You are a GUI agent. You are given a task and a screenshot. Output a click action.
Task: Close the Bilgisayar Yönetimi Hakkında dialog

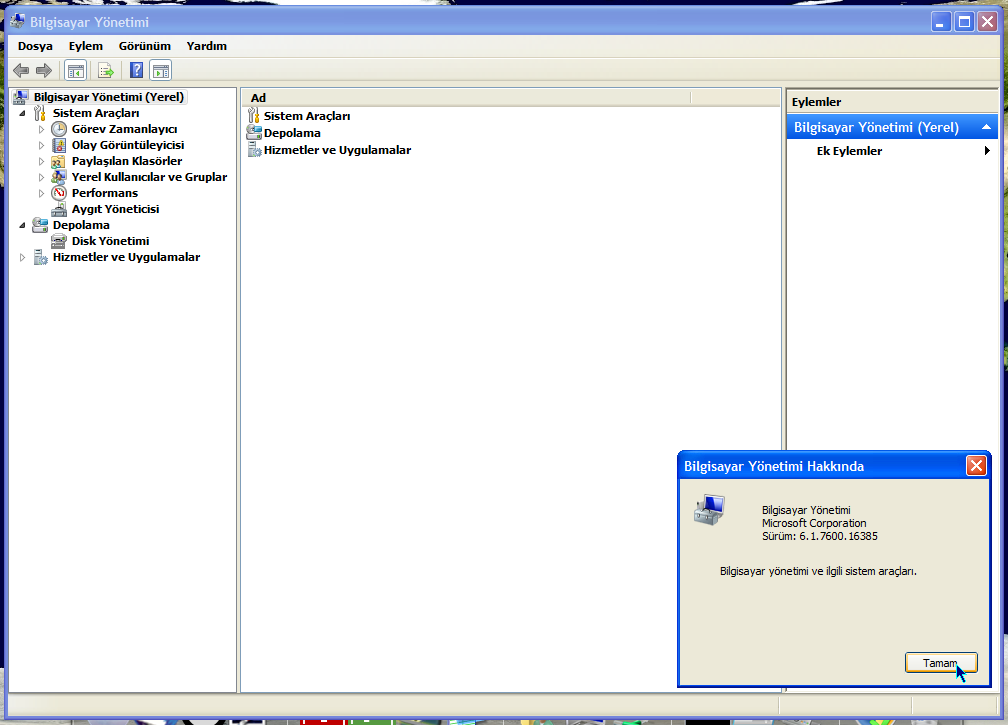pyautogui.click(x=976, y=465)
